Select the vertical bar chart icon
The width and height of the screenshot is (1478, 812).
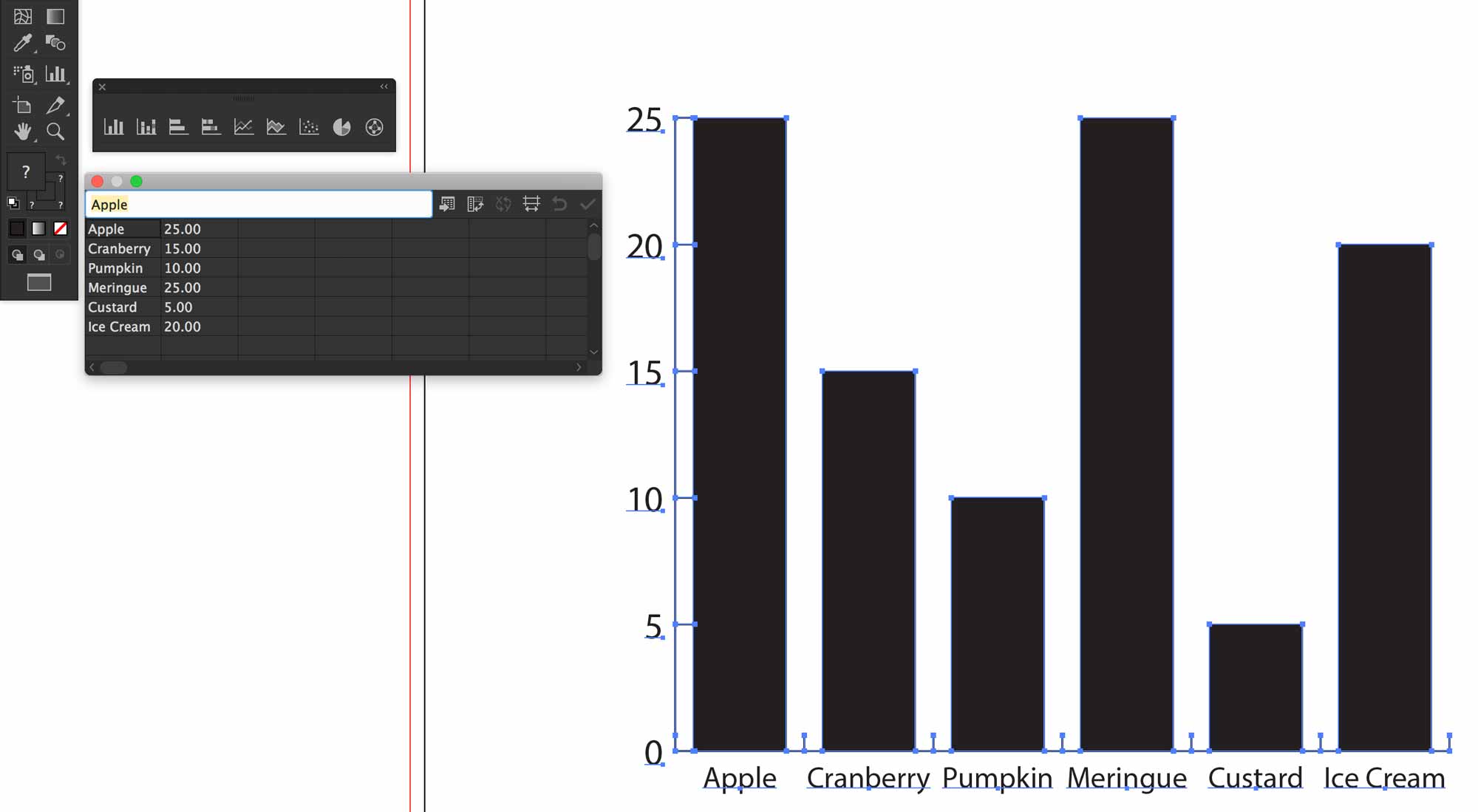point(113,127)
